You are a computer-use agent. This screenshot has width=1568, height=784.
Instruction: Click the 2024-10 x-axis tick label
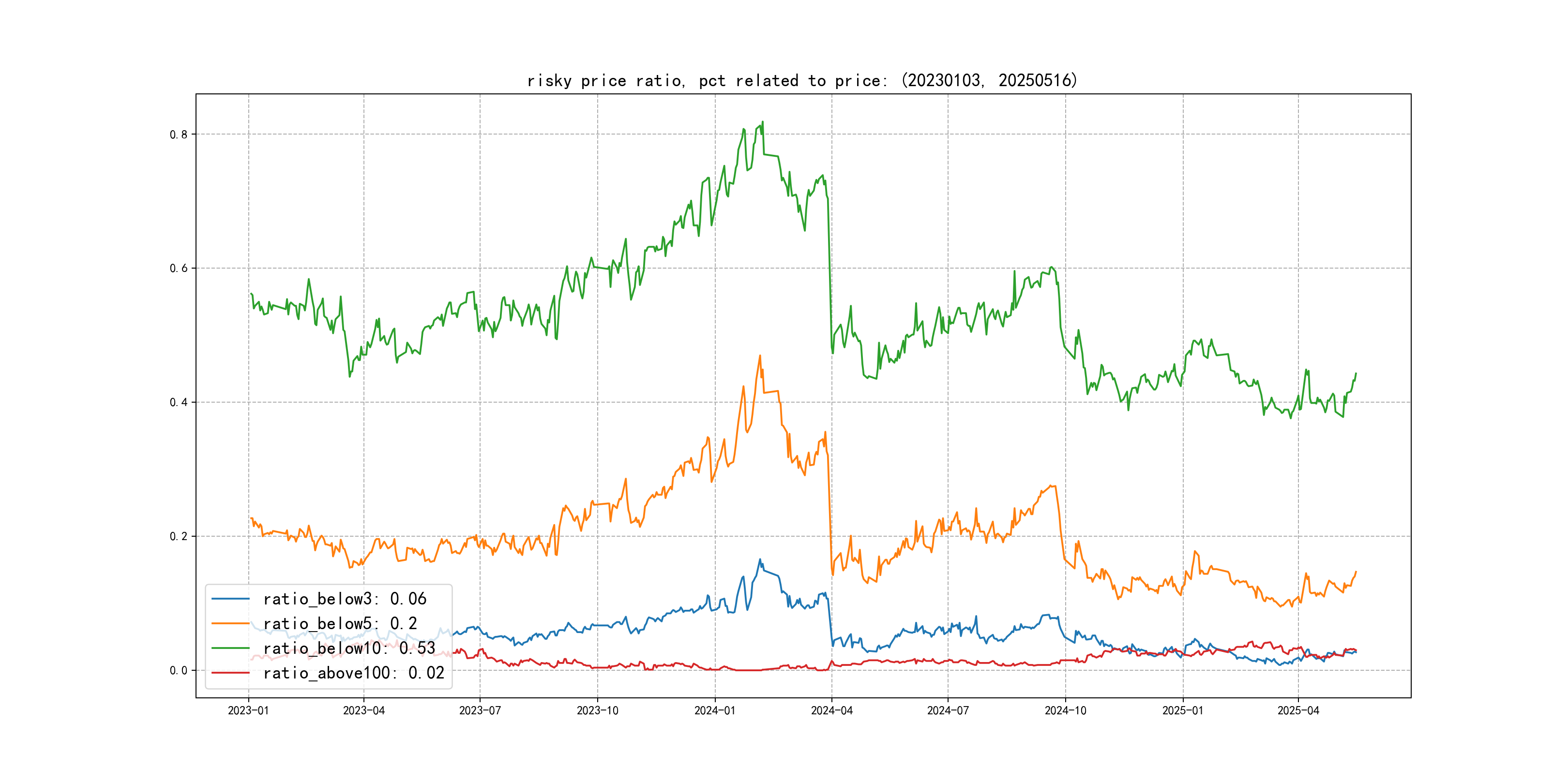coord(1065,710)
